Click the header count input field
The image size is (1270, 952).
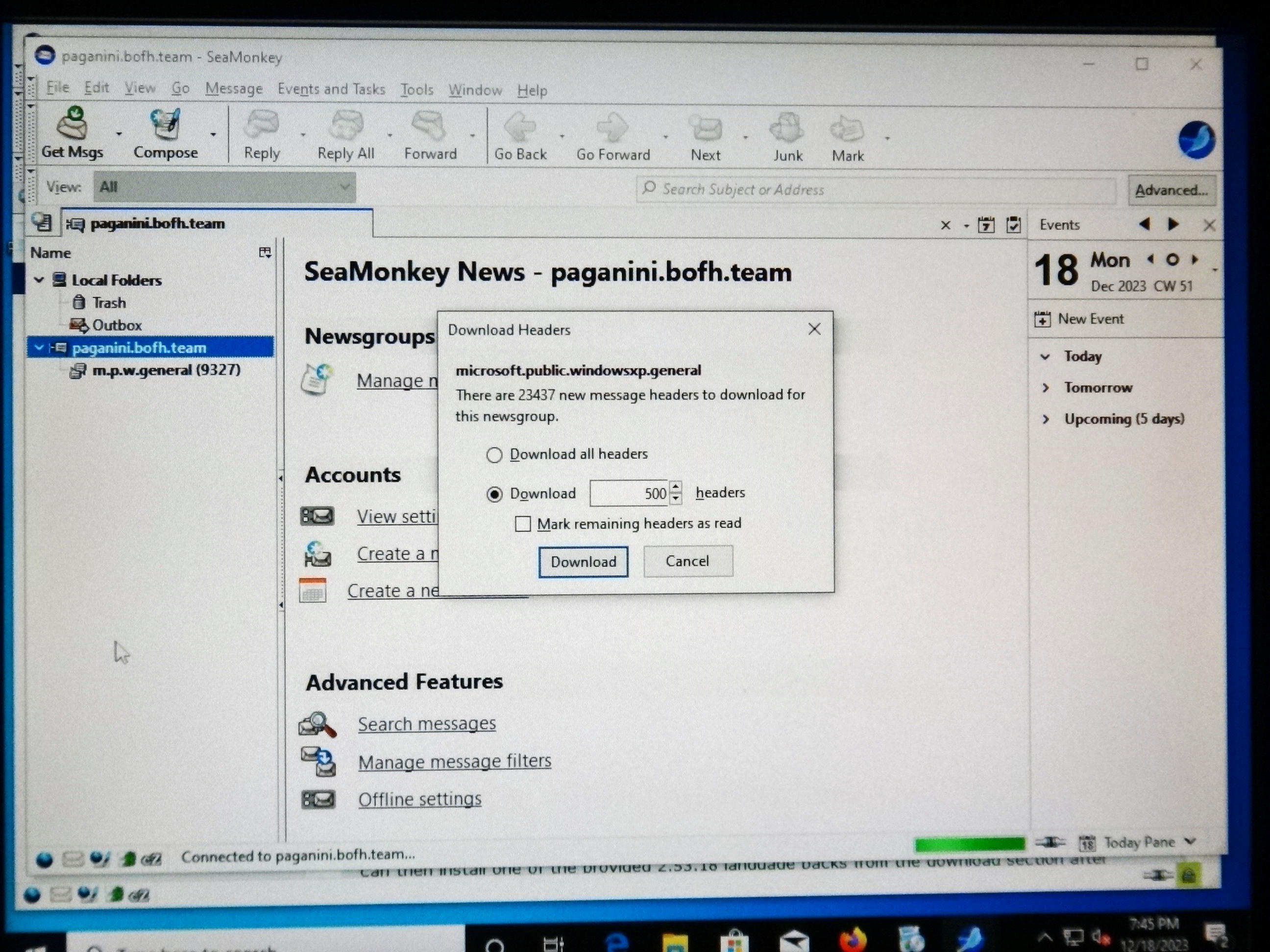pos(629,494)
